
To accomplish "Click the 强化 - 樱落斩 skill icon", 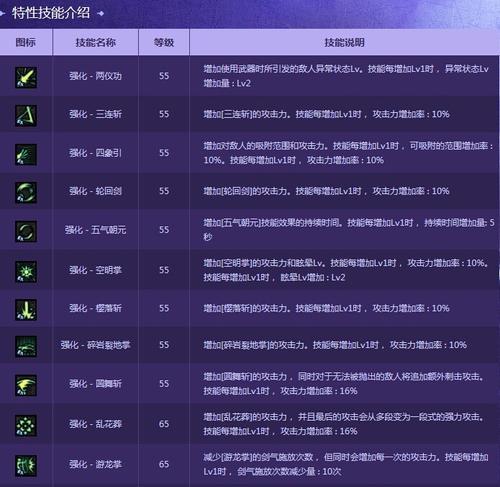I will (x=26, y=309).
